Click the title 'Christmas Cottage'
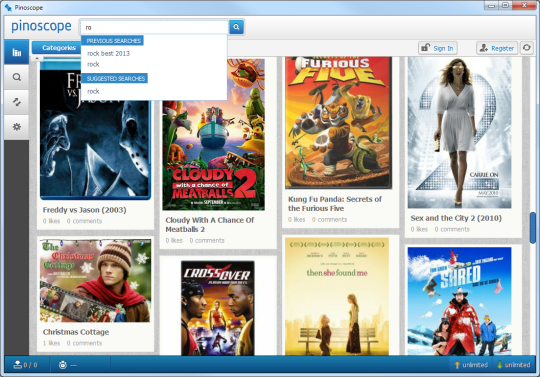 point(76,332)
